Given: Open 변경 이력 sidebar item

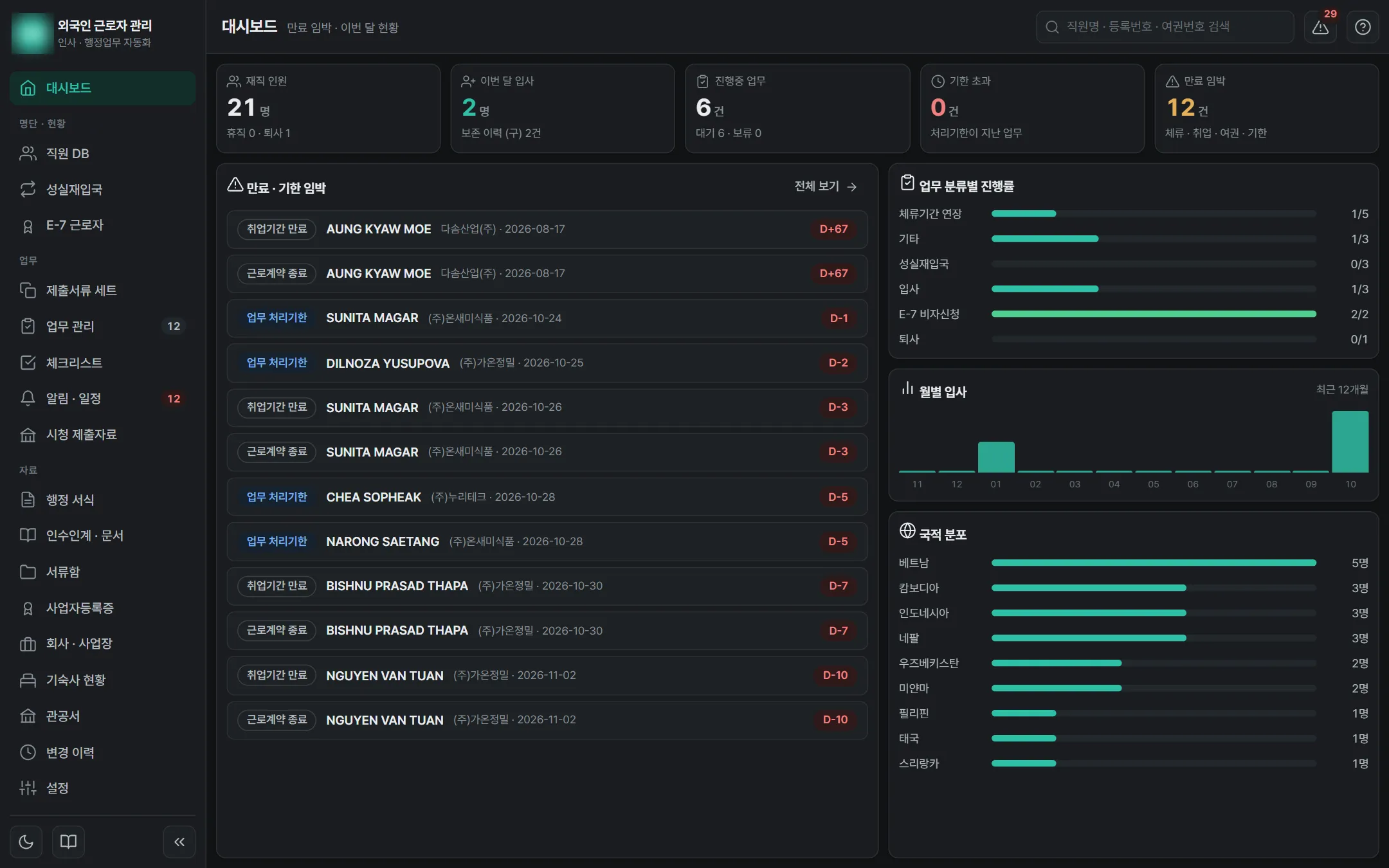Looking at the screenshot, I should [103, 752].
